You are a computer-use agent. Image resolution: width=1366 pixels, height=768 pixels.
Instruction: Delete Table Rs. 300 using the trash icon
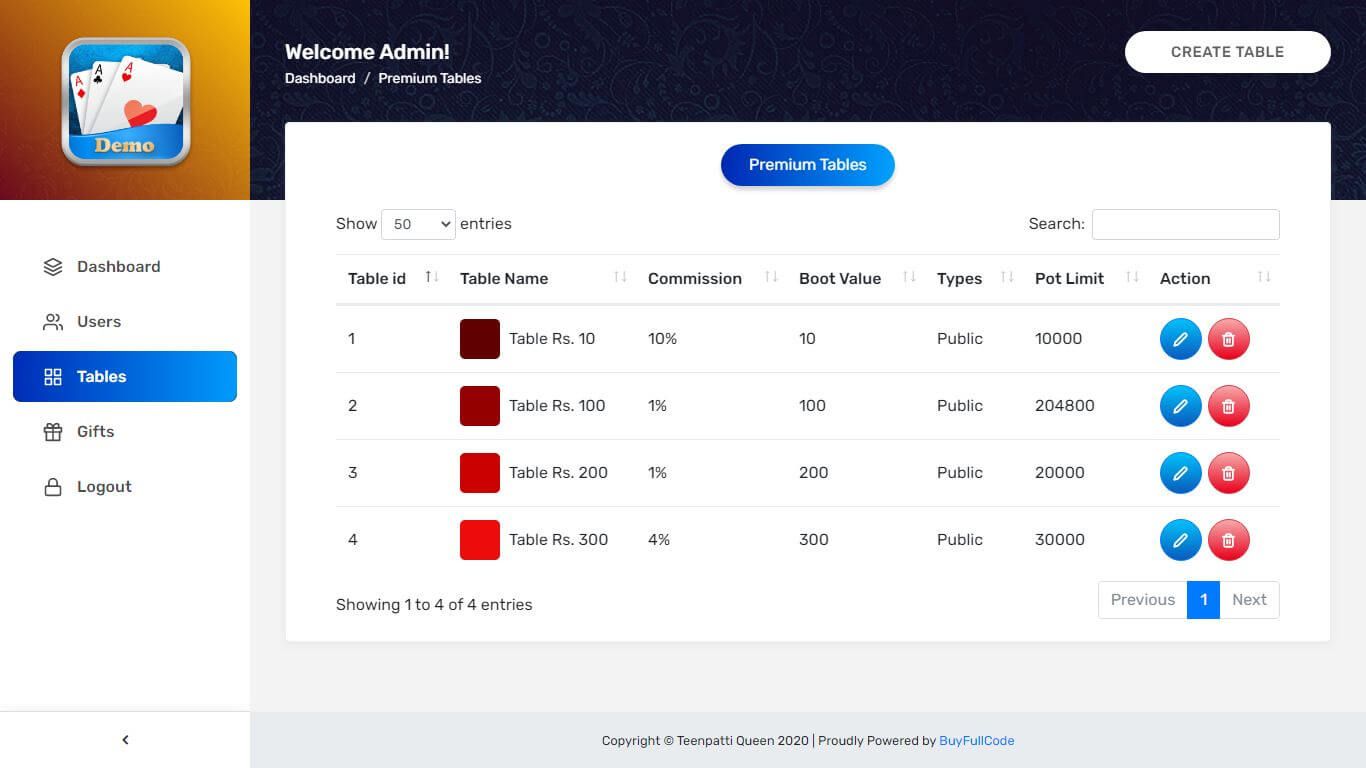(1228, 540)
